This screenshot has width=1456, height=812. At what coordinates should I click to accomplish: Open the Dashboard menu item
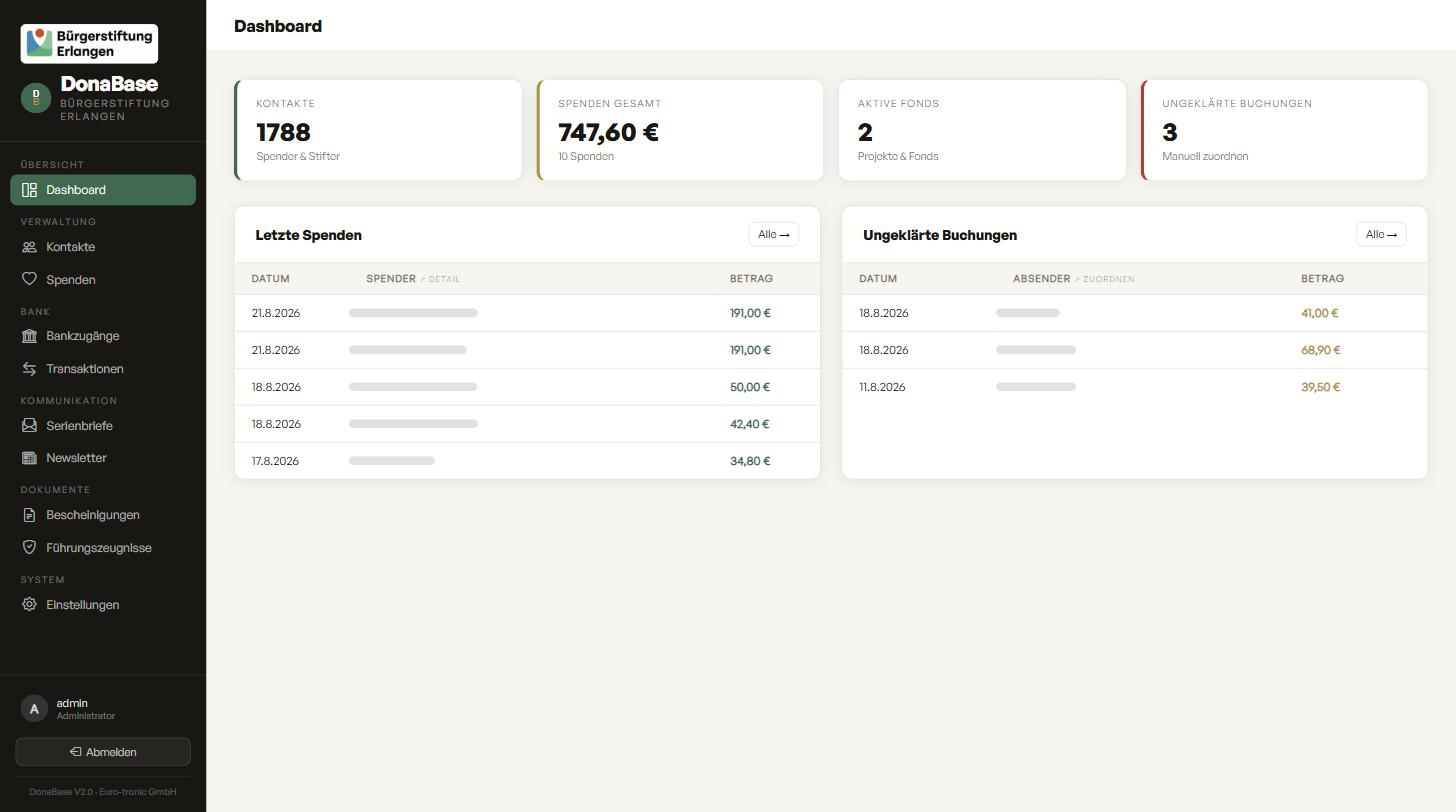pos(103,190)
